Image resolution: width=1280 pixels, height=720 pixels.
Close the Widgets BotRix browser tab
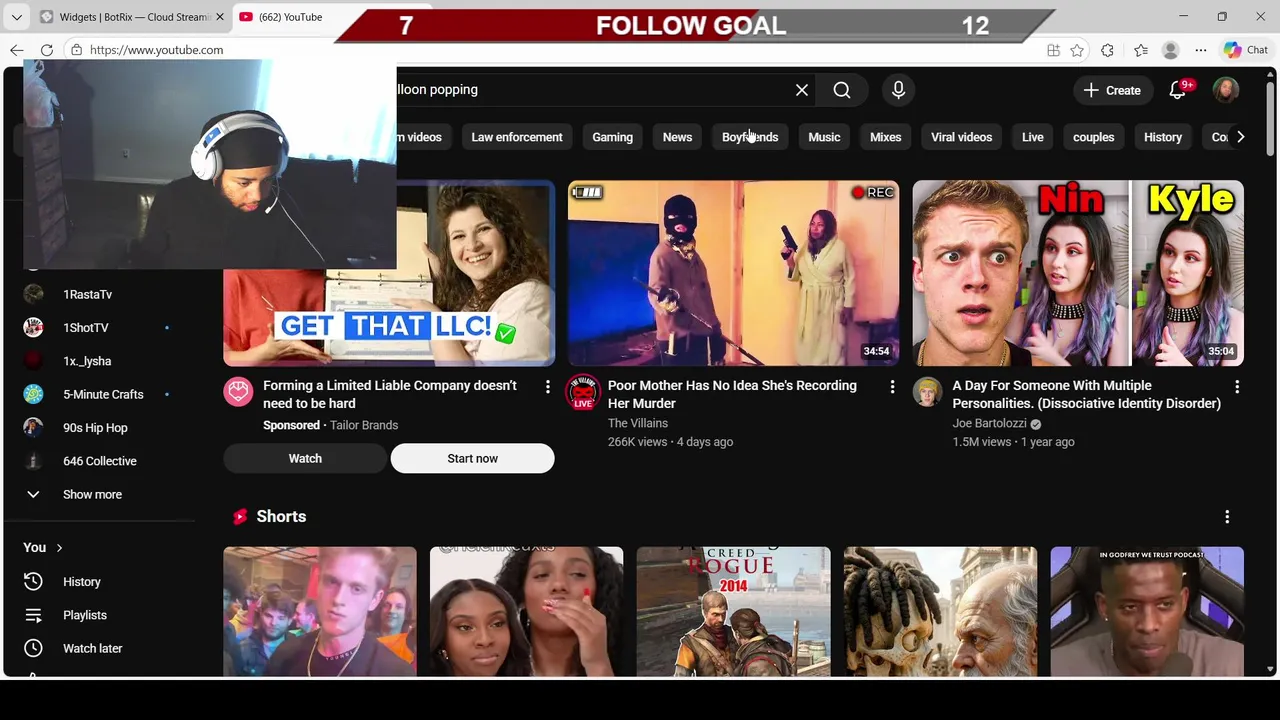pos(220,17)
